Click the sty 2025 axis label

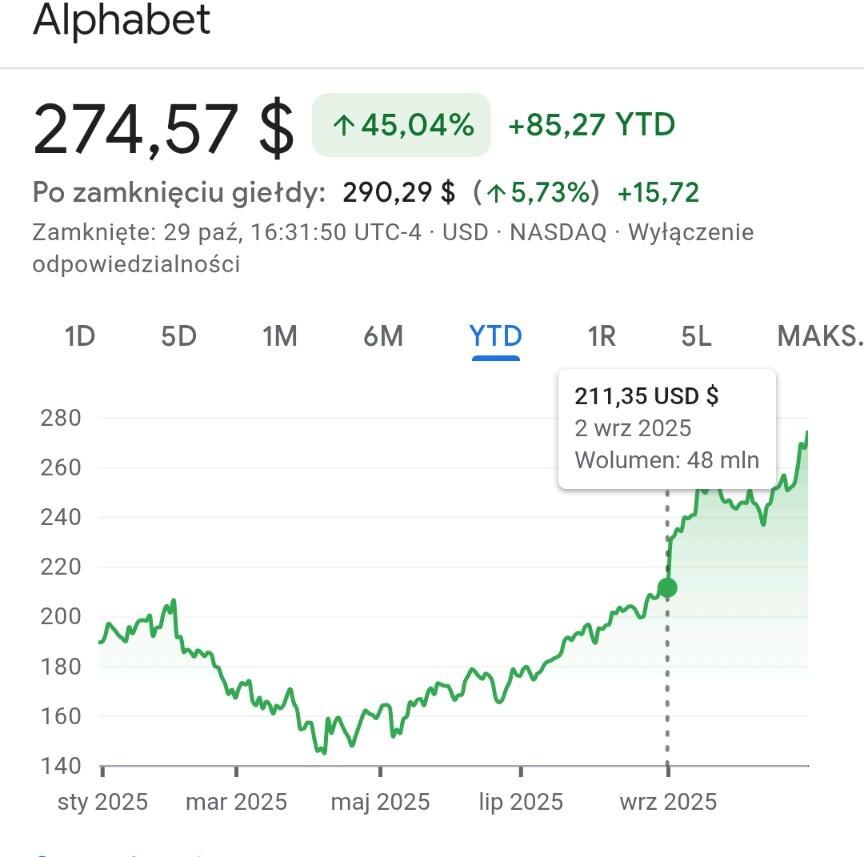click(102, 802)
